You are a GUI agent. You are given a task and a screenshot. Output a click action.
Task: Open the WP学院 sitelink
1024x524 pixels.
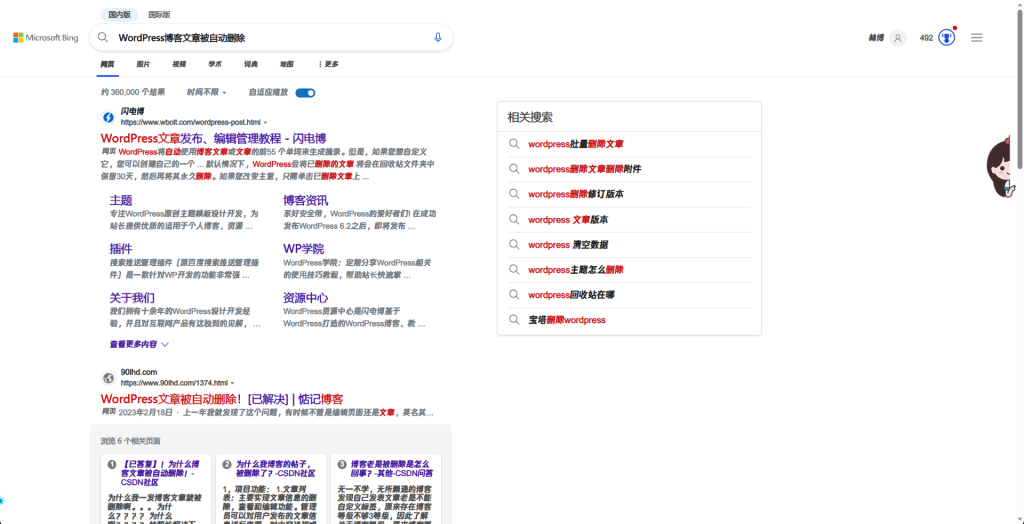(303, 249)
